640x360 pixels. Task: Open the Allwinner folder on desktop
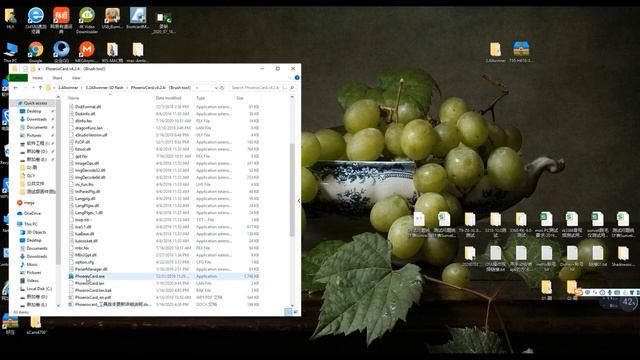coord(495,52)
